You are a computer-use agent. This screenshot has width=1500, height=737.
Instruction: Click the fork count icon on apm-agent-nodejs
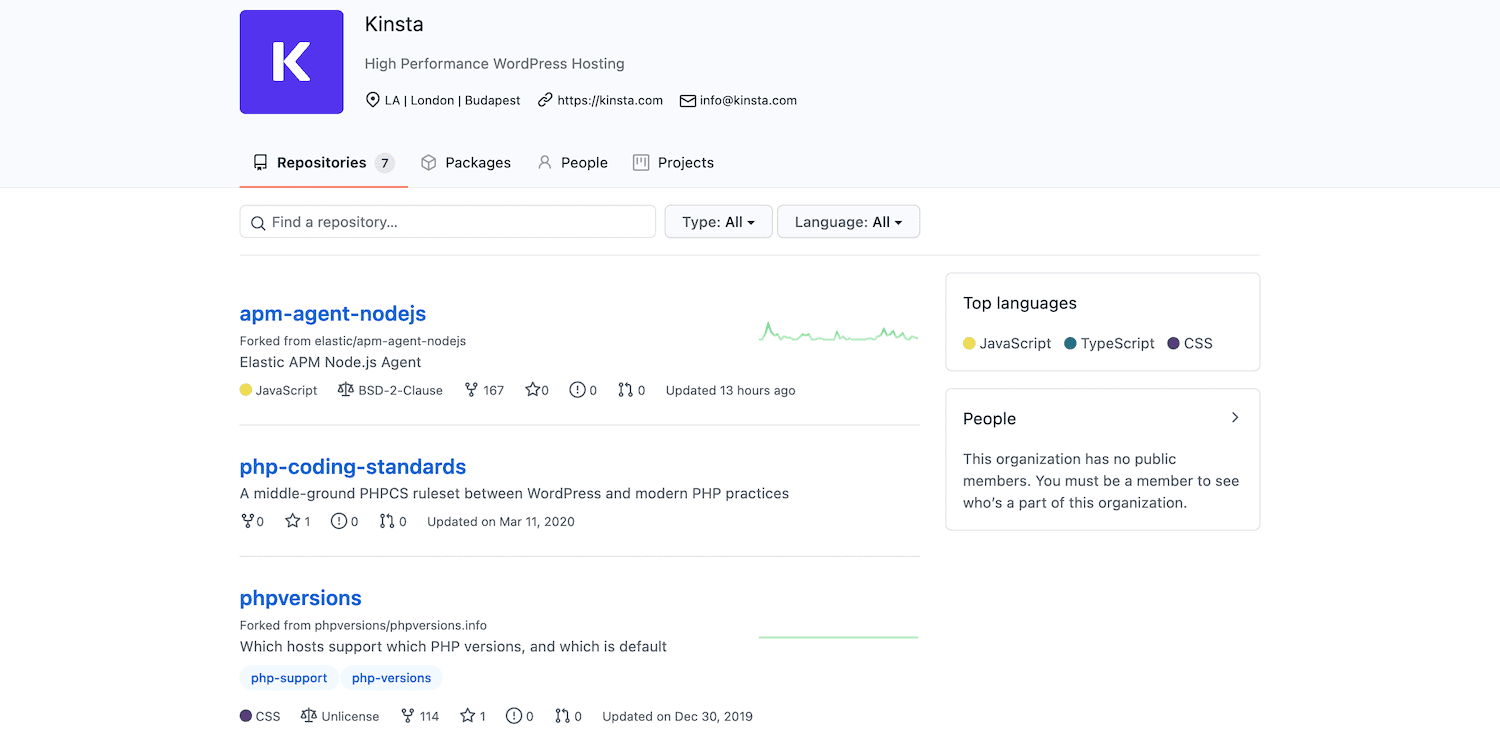coord(471,390)
